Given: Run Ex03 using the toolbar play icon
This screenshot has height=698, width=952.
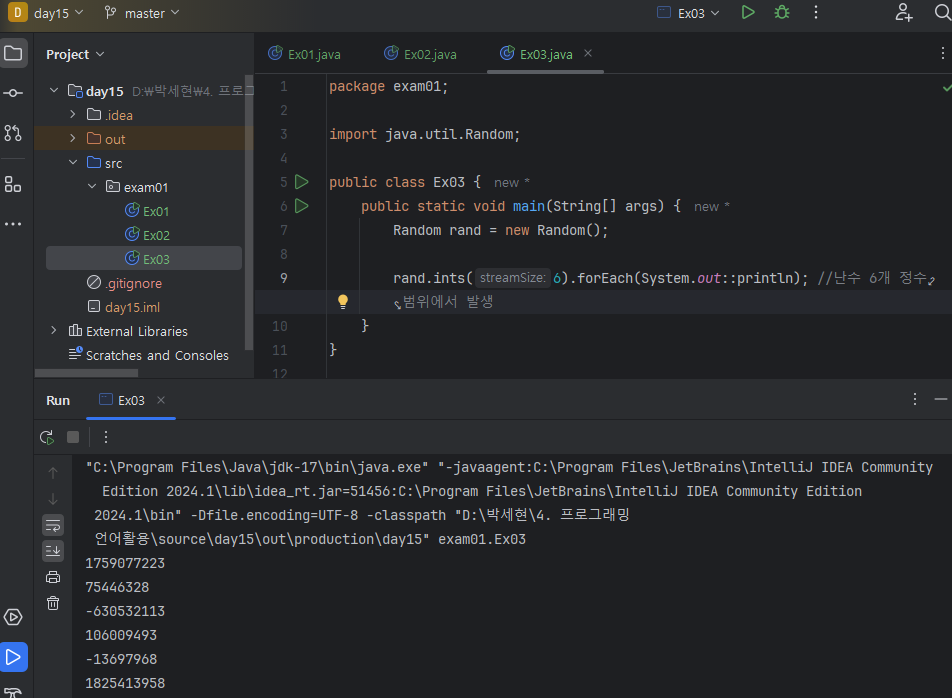Looking at the screenshot, I should pos(748,13).
